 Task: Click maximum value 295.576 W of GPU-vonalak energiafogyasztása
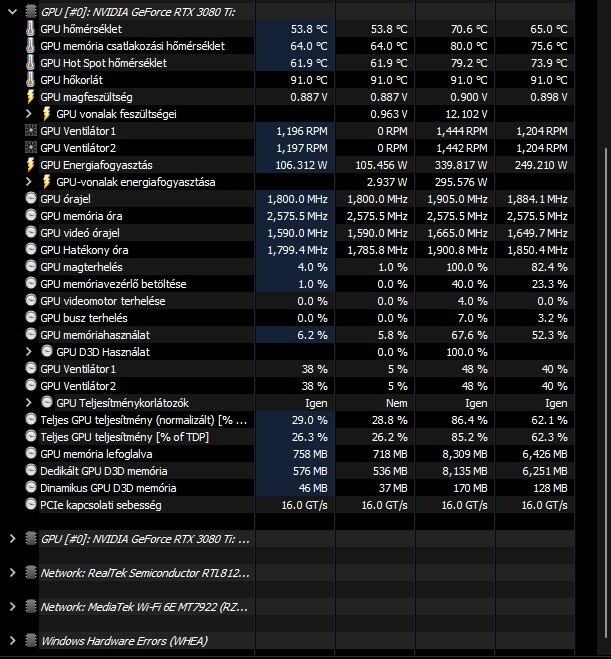[x=461, y=182]
